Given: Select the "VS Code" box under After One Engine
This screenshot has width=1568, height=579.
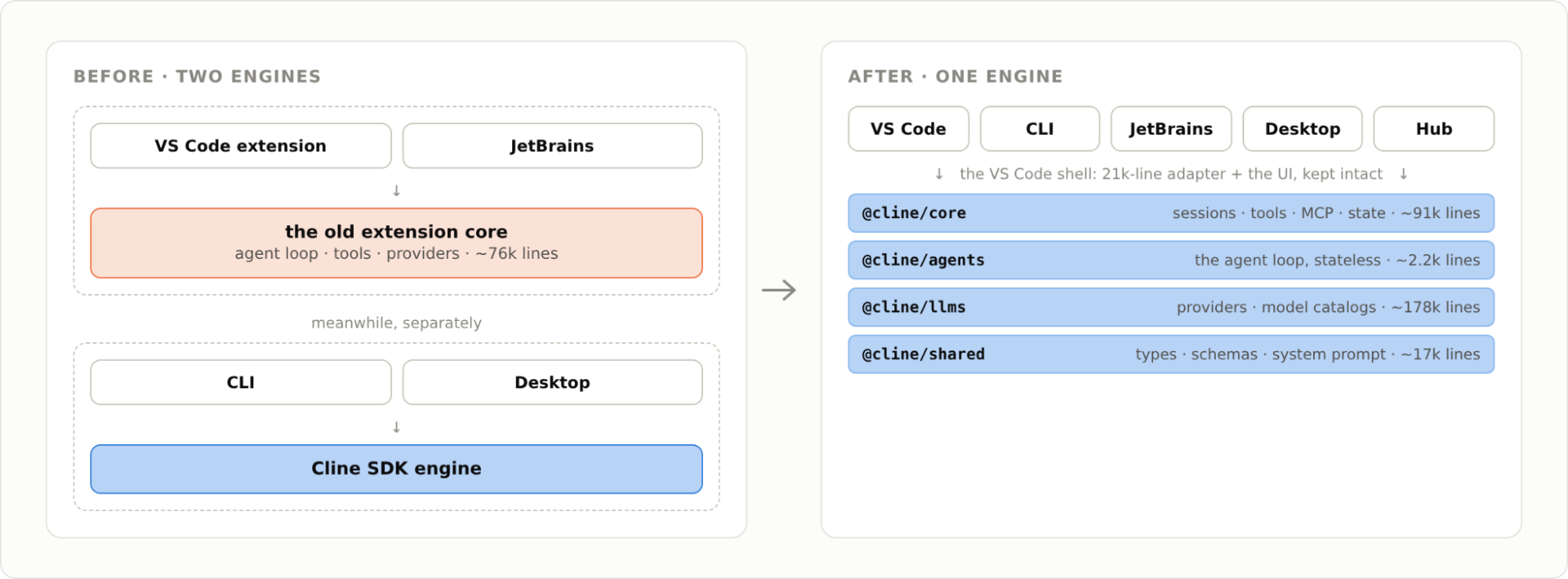Looking at the screenshot, I should [908, 129].
